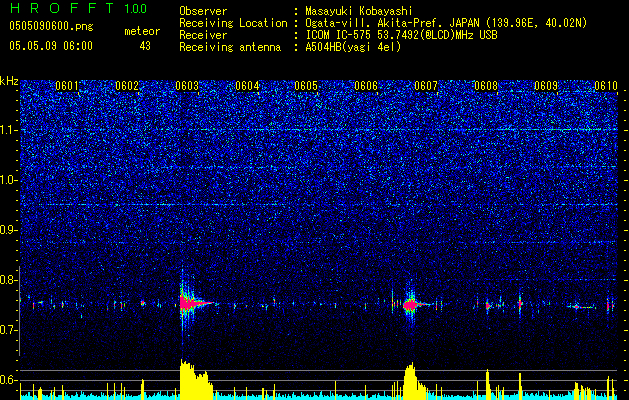Click the 0.7 kHz axis label

[9, 330]
